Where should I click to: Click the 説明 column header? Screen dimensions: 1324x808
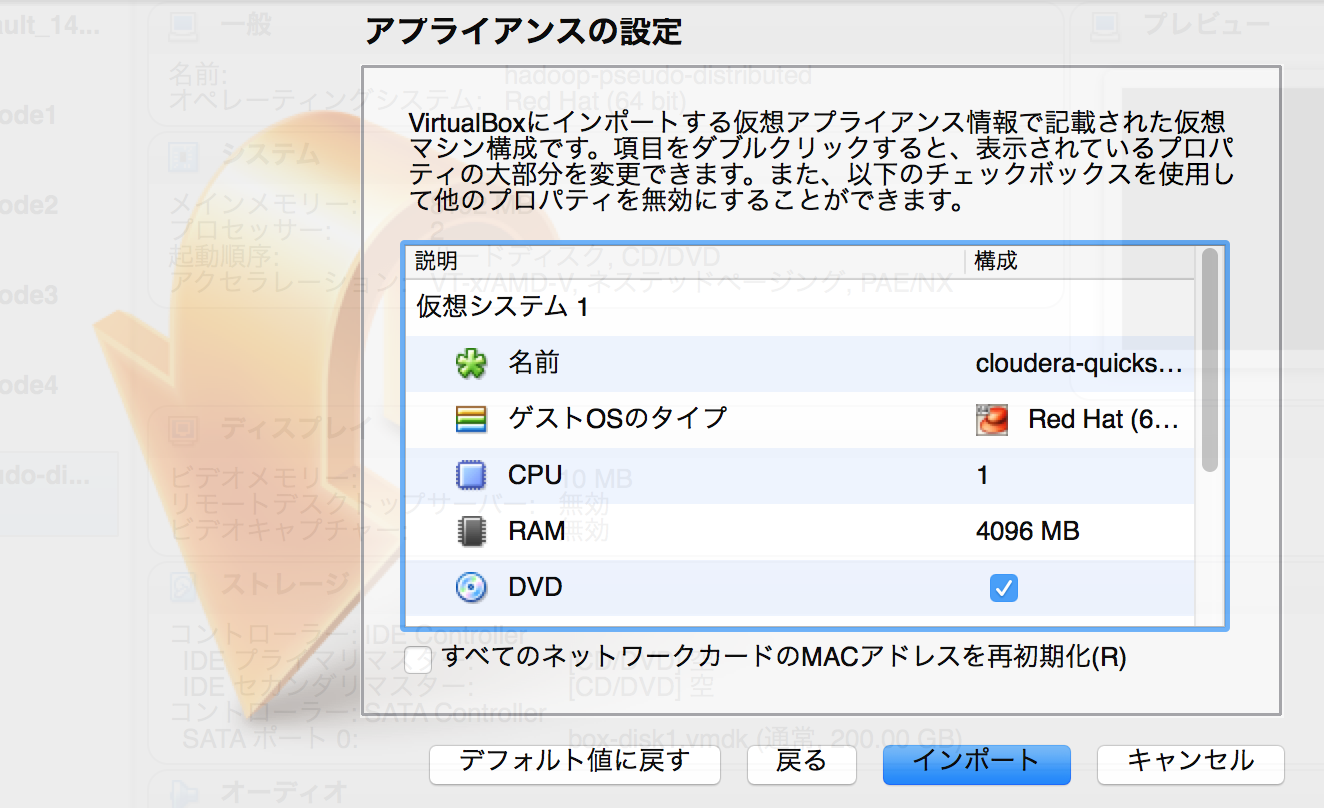(x=437, y=262)
